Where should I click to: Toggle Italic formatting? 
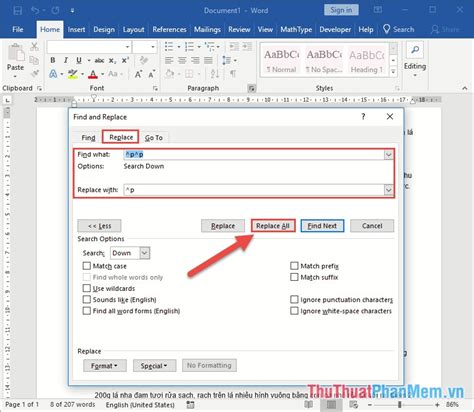66,60
